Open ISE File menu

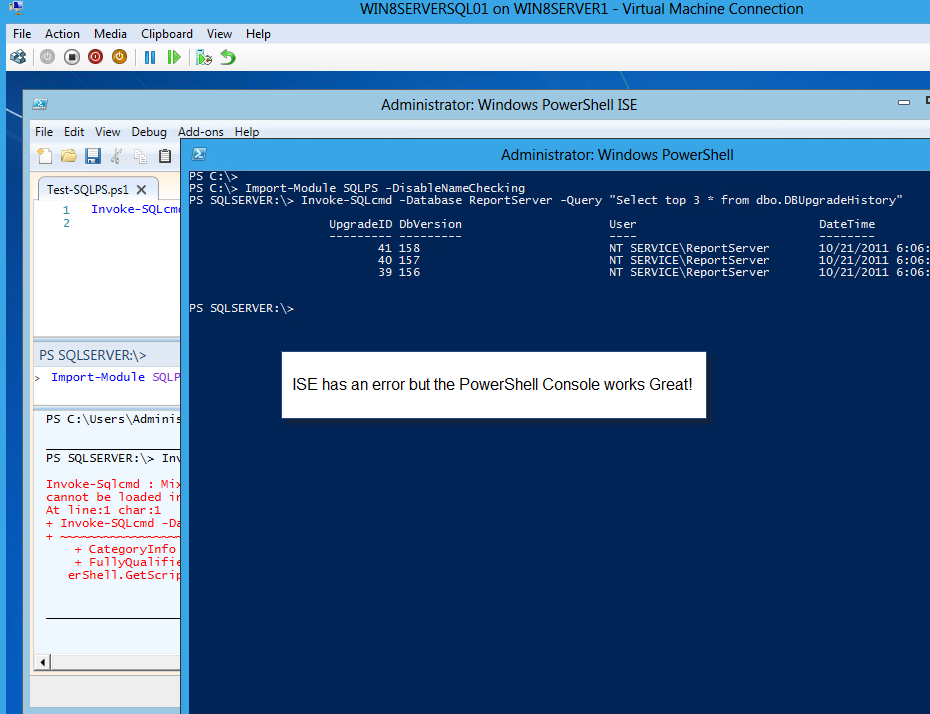[44, 132]
